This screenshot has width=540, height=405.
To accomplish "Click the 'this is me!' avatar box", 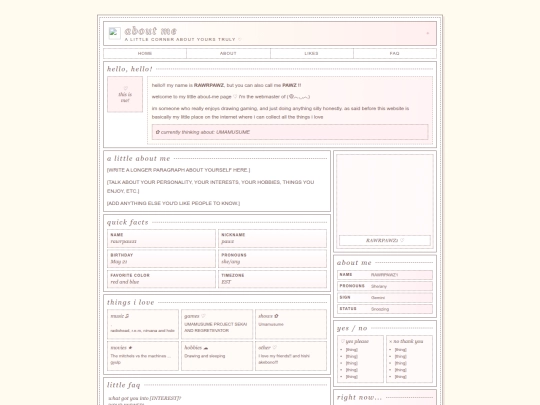I will (125, 94).
